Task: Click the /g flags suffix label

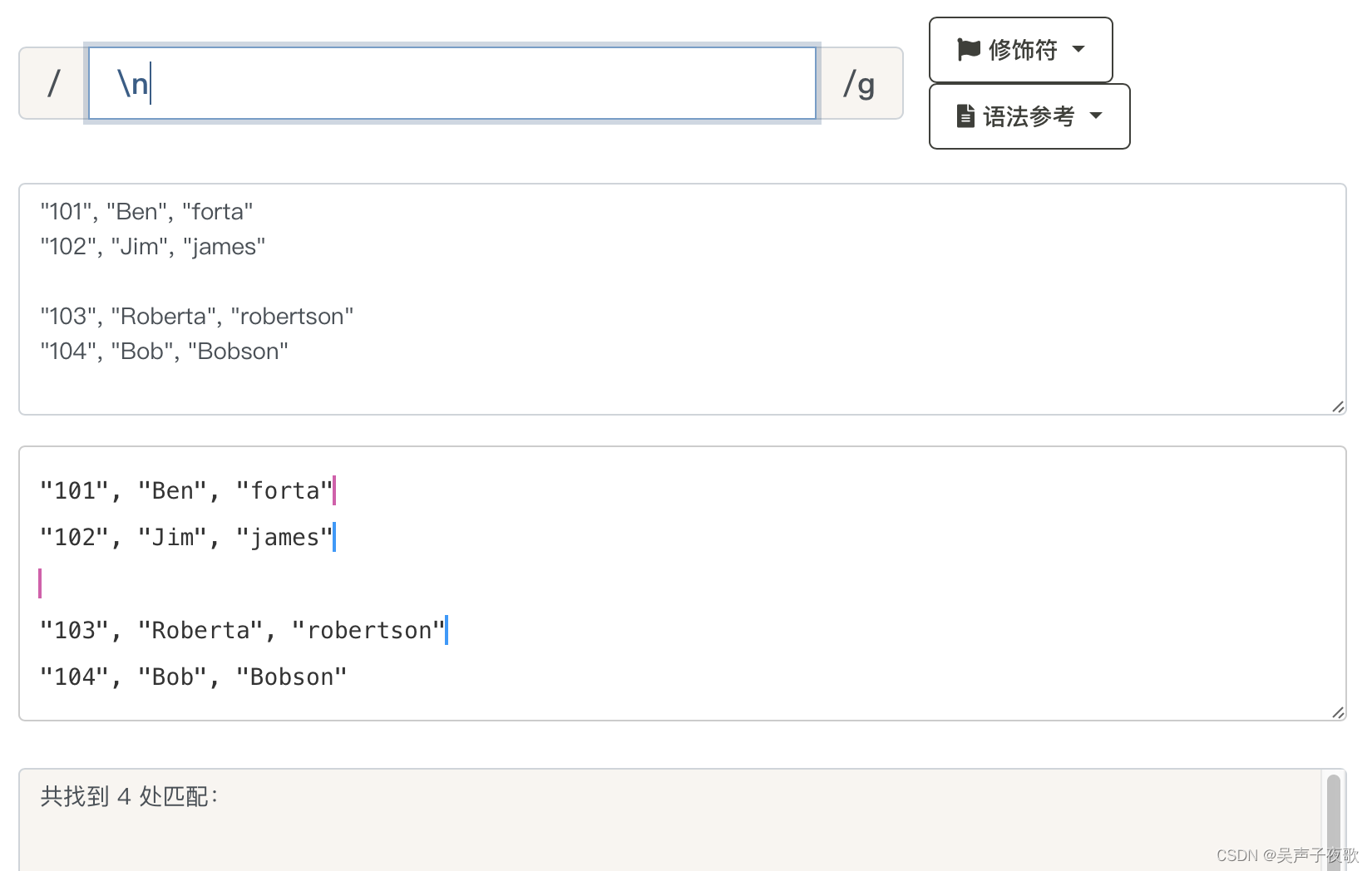Action: (859, 84)
